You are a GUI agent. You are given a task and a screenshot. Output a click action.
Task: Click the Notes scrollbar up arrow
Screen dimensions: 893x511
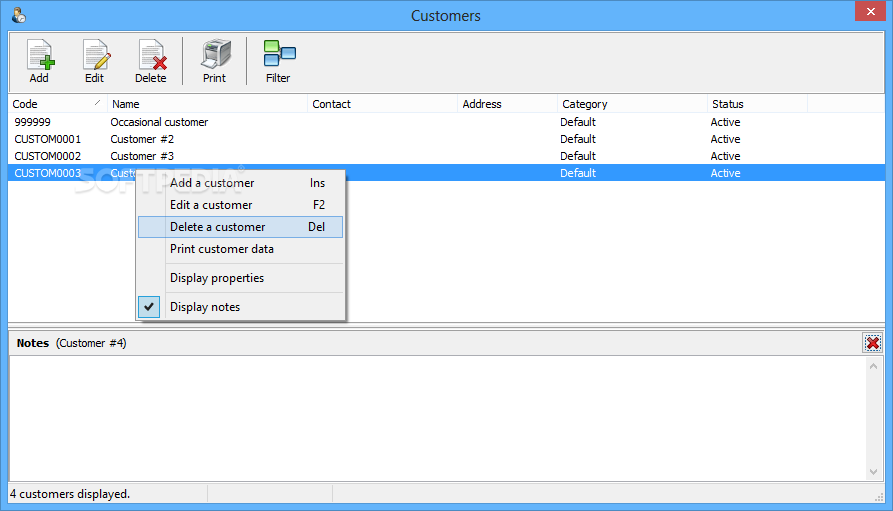pyautogui.click(x=873, y=366)
